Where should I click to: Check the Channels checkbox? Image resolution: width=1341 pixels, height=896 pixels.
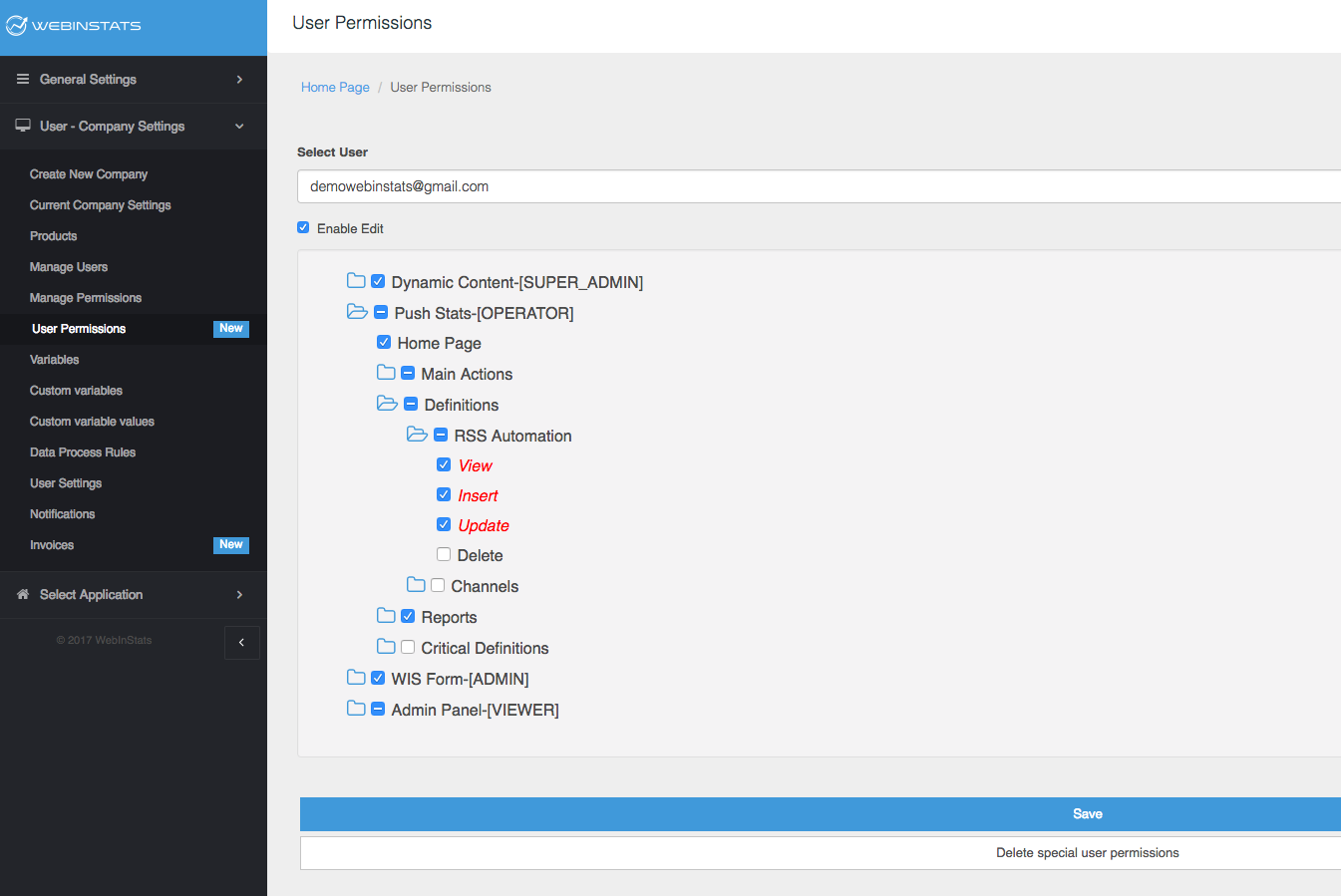[438, 585]
